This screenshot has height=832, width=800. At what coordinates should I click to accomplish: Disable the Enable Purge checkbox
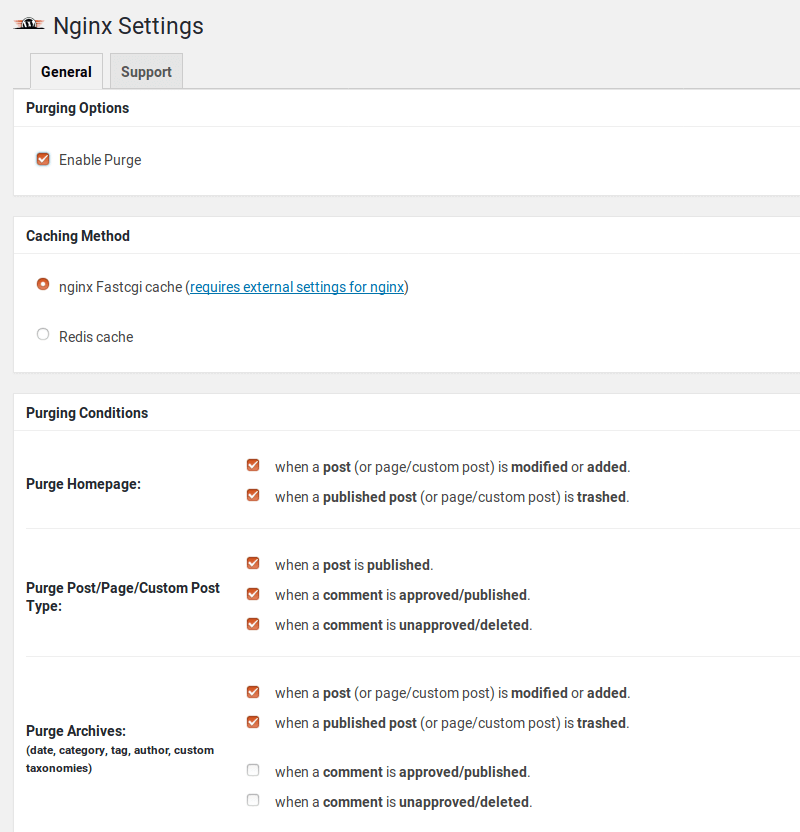[x=43, y=159]
